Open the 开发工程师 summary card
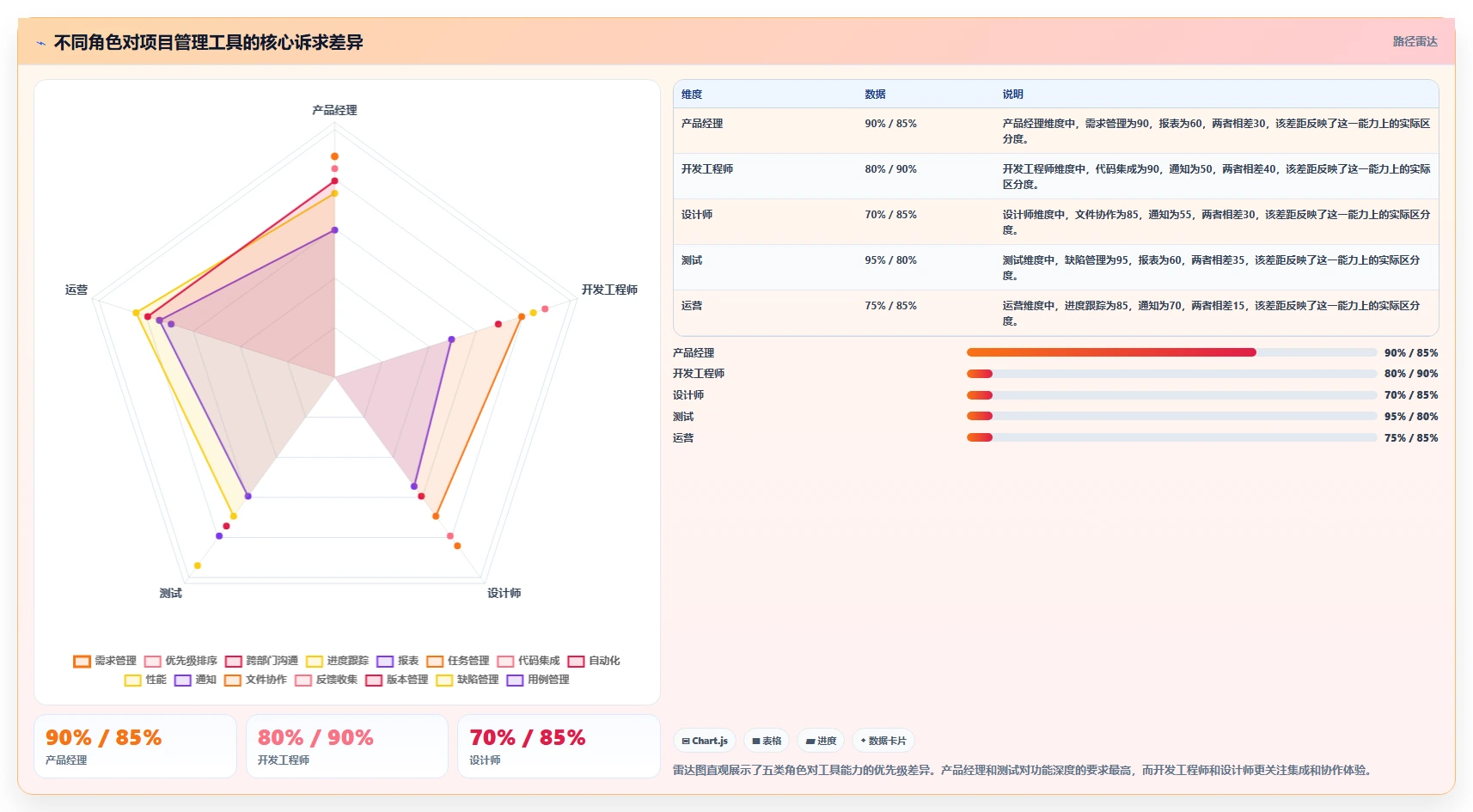 coord(347,746)
